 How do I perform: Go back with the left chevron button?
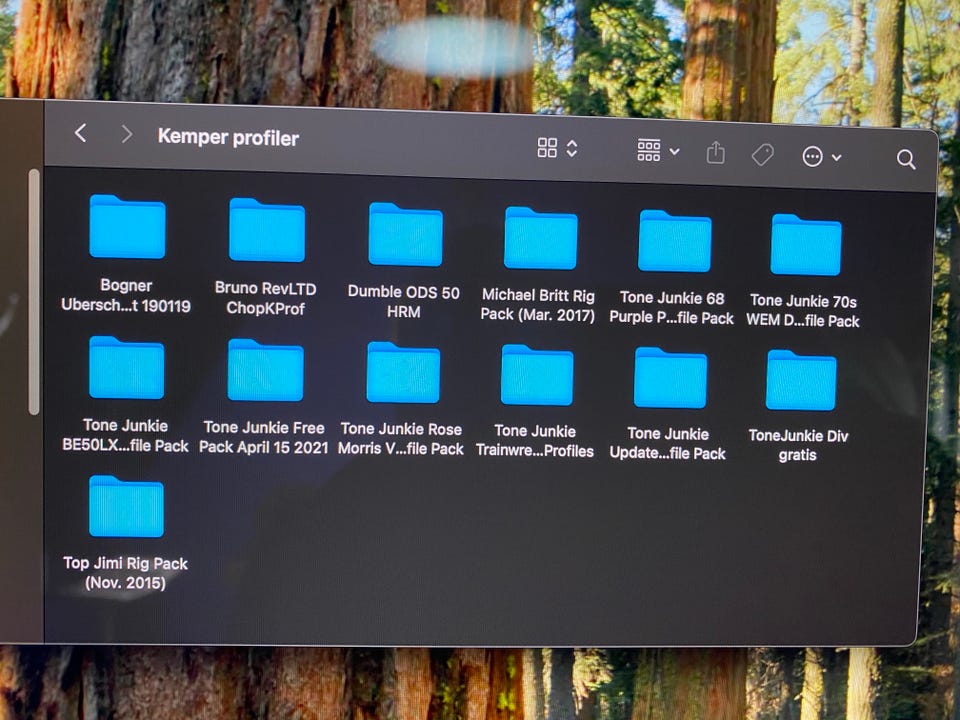(x=80, y=132)
